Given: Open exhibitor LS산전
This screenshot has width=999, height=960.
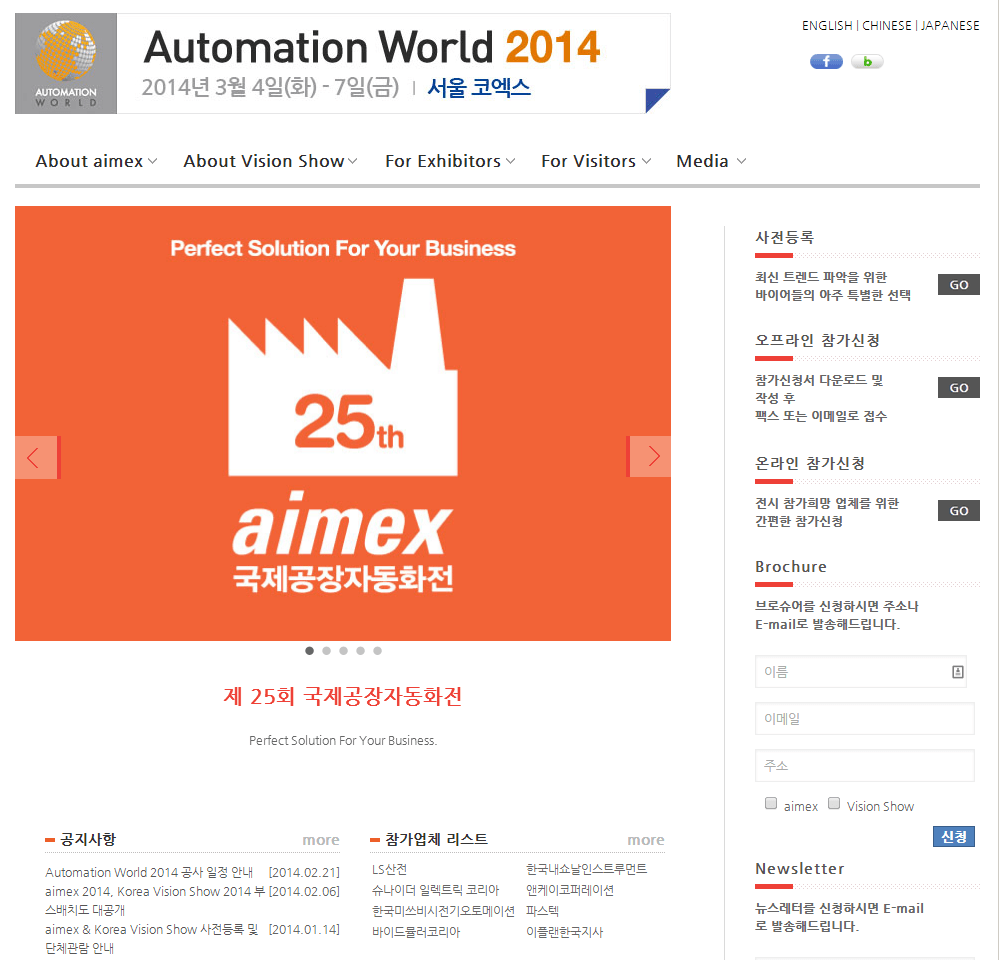Looking at the screenshot, I should (x=389, y=869).
